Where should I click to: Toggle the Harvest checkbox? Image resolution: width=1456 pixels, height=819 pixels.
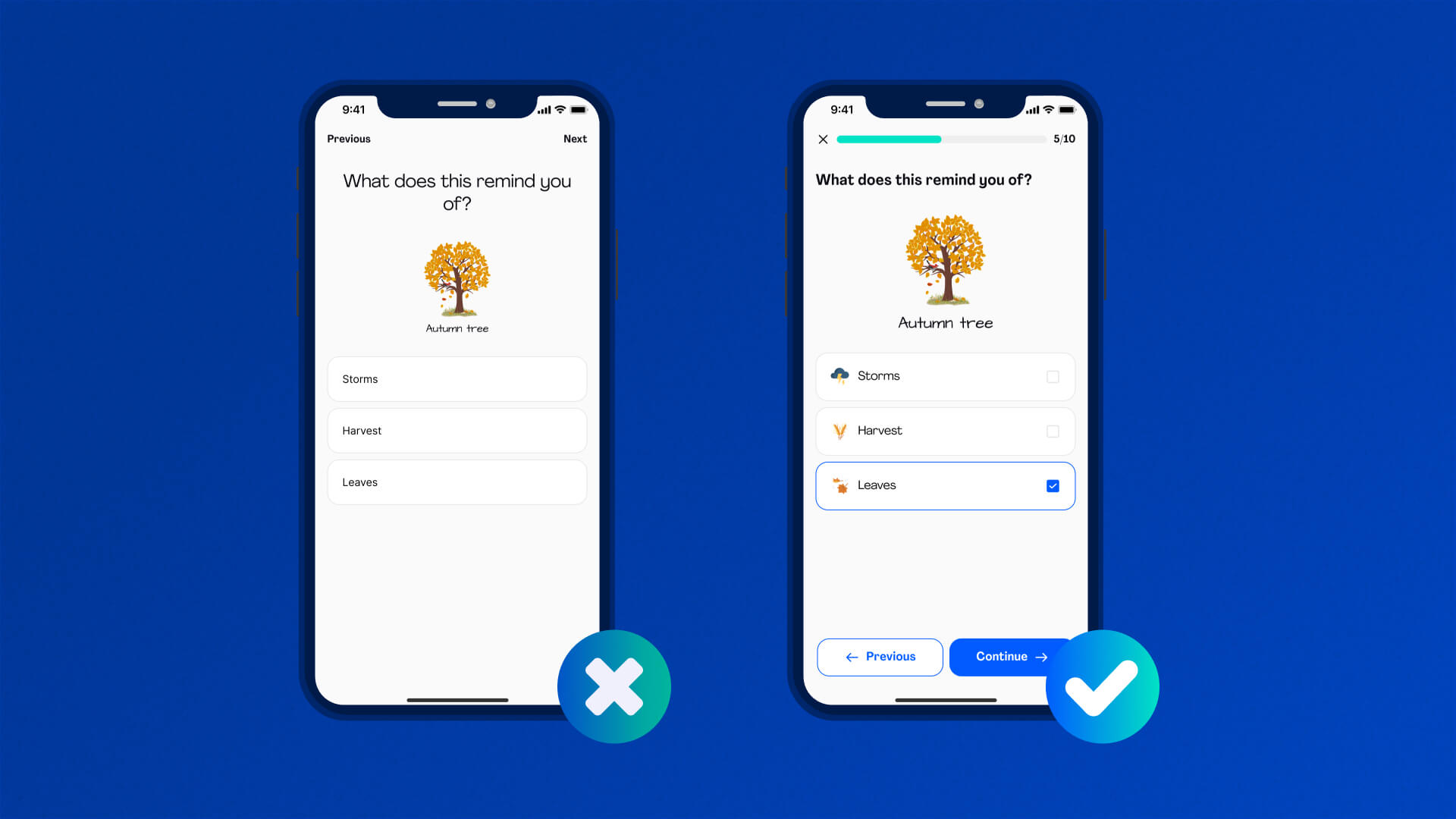pyautogui.click(x=1053, y=431)
